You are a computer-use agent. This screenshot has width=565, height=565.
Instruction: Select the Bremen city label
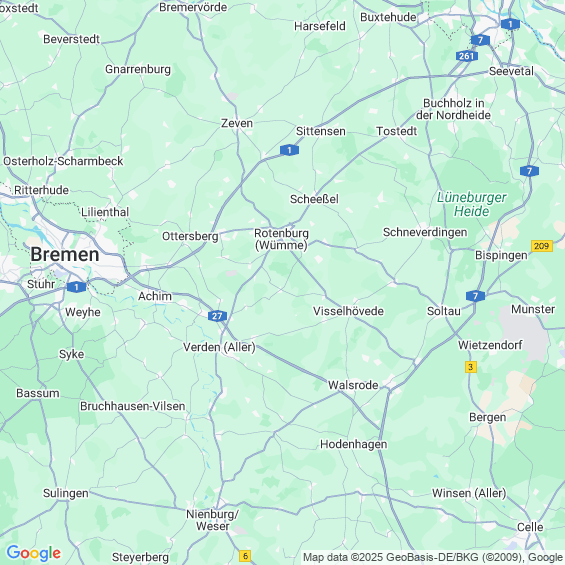point(64,254)
